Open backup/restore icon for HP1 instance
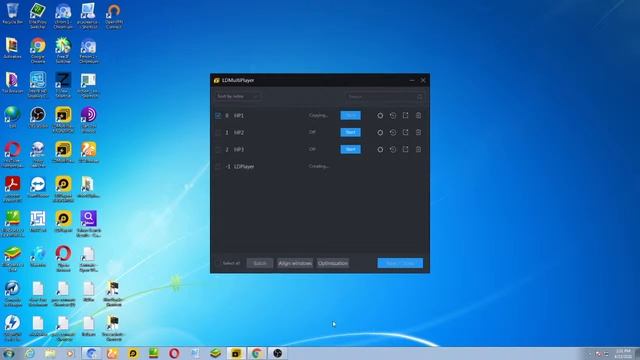Viewport: 640px width, 360px height. (393, 116)
